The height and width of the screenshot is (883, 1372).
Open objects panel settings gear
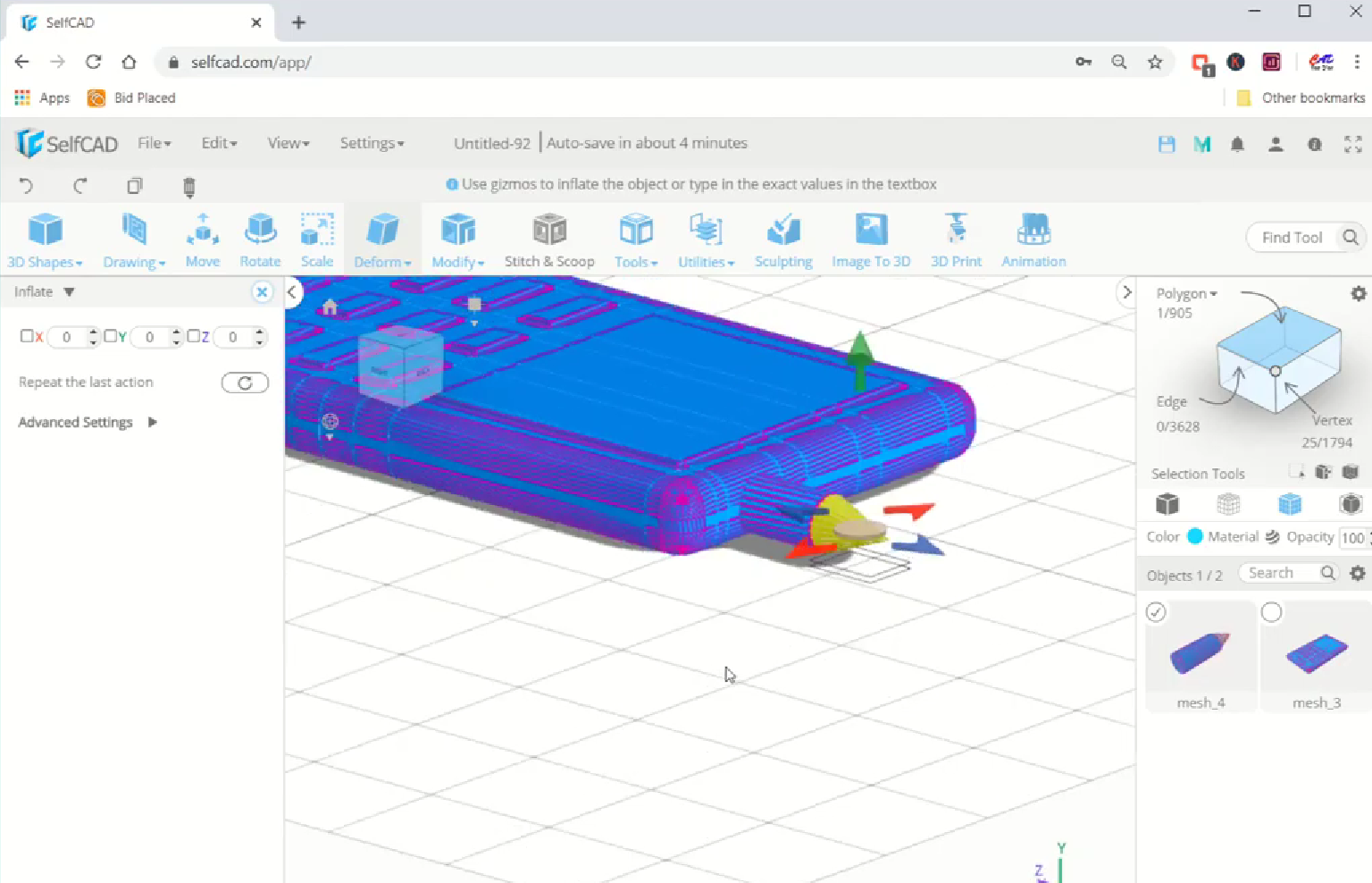(x=1358, y=573)
